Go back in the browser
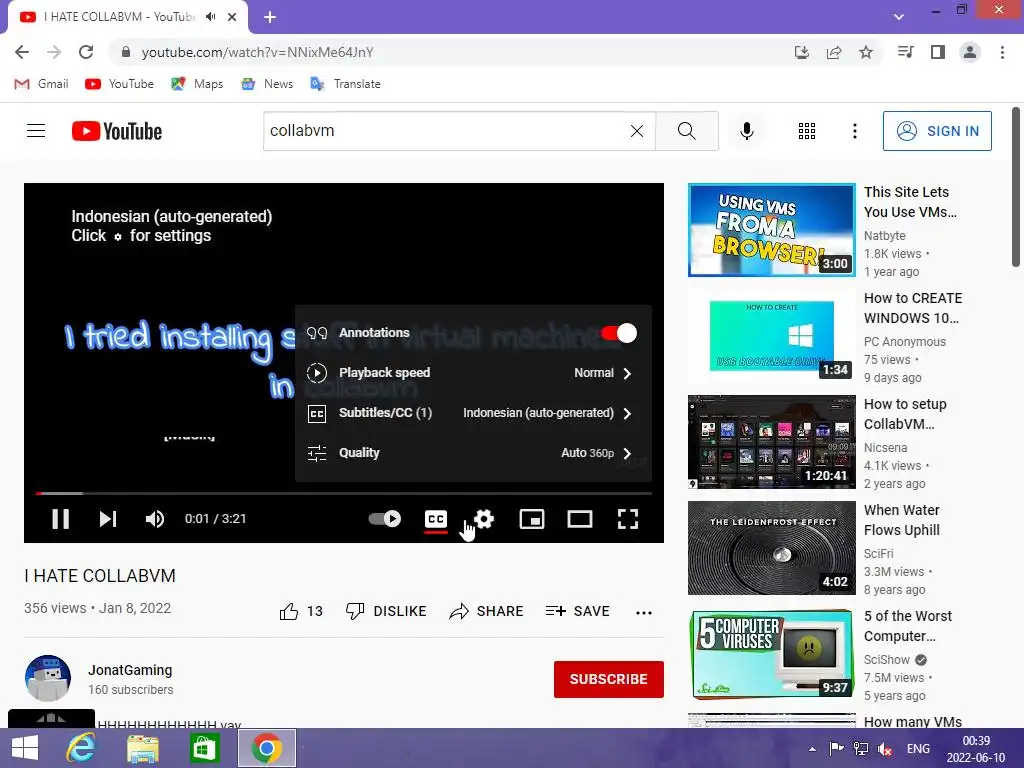Image resolution: width=1024 pixels, height=768 pixels. 22,52
